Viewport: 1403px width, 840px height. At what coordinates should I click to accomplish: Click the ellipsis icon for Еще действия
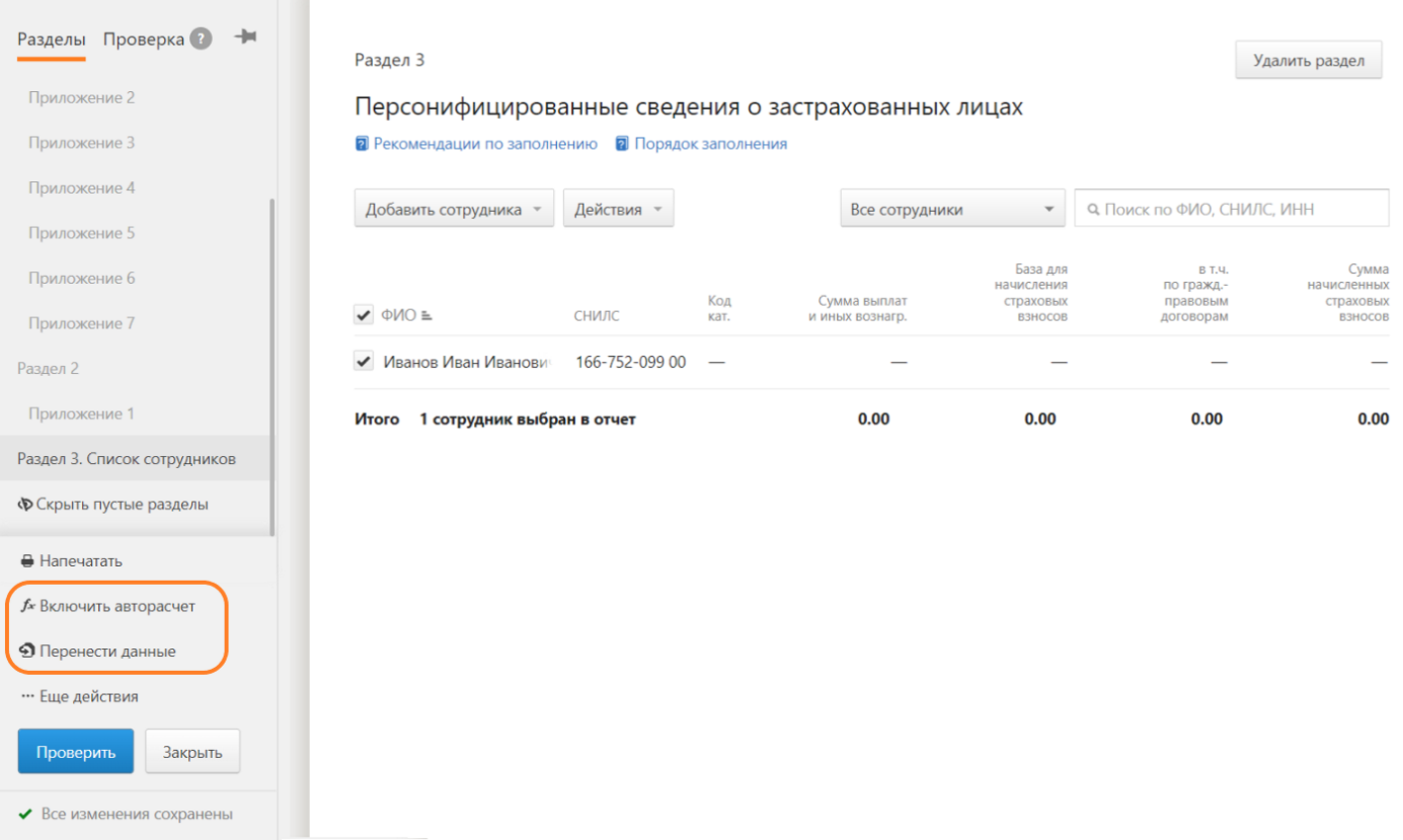point(27,697)
